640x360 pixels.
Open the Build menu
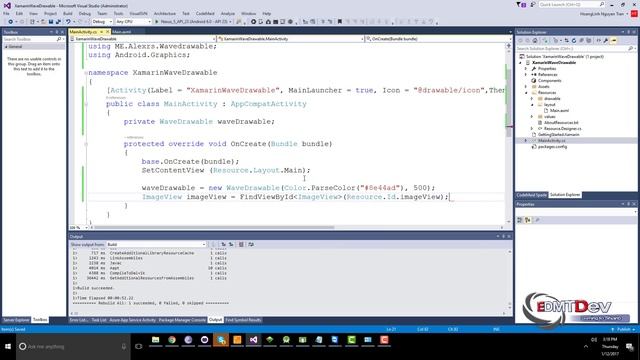coord(68,13)
